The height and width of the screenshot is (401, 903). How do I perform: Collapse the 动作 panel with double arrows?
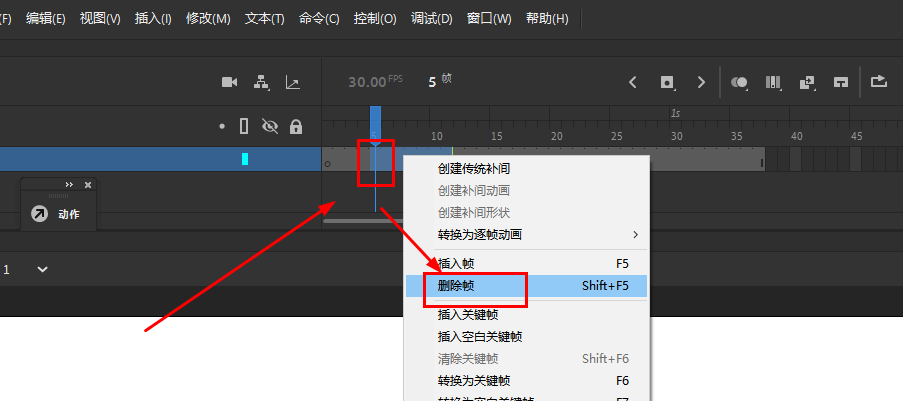(69, 184)
